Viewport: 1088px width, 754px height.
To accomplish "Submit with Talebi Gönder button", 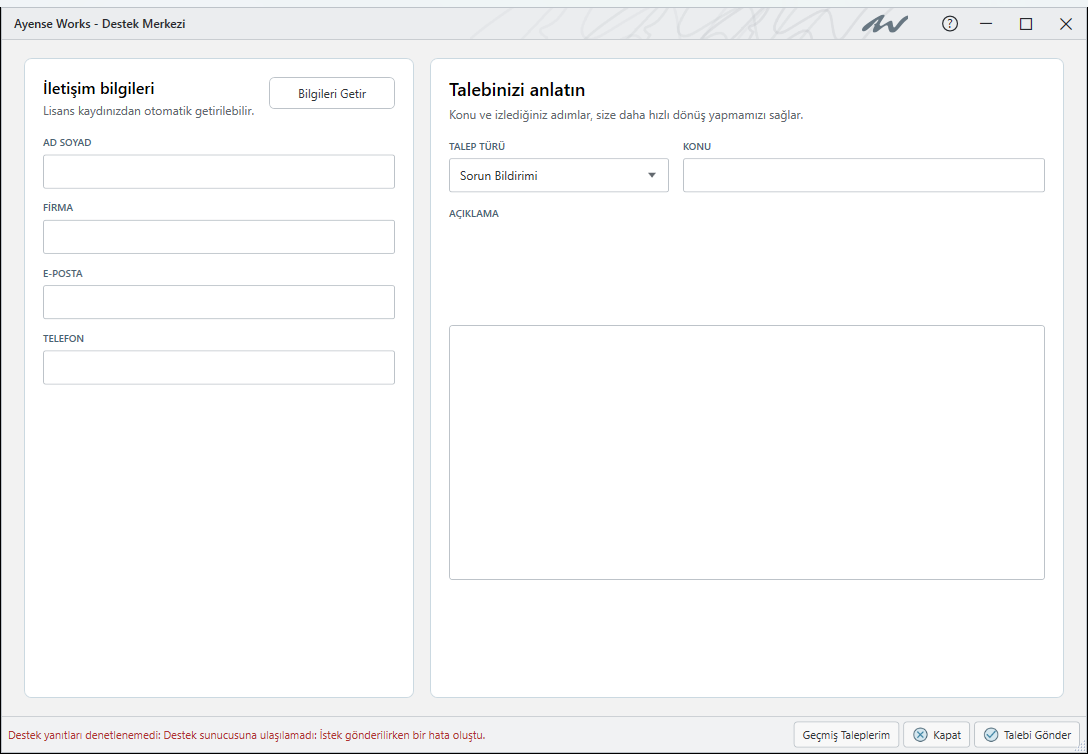I will click(x=1027, y=735).
